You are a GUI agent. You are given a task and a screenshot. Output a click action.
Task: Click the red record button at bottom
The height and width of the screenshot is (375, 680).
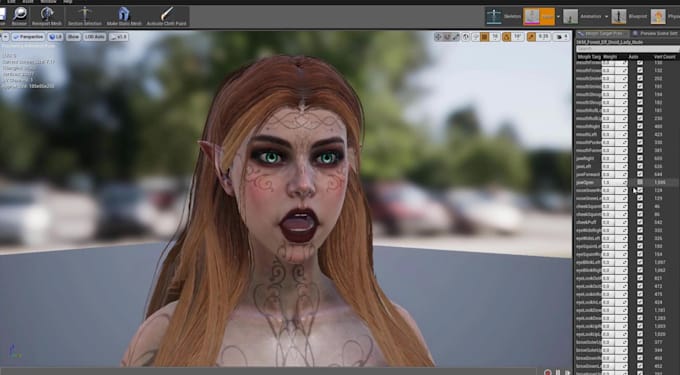pyautogui.click(x=548, y=372)
